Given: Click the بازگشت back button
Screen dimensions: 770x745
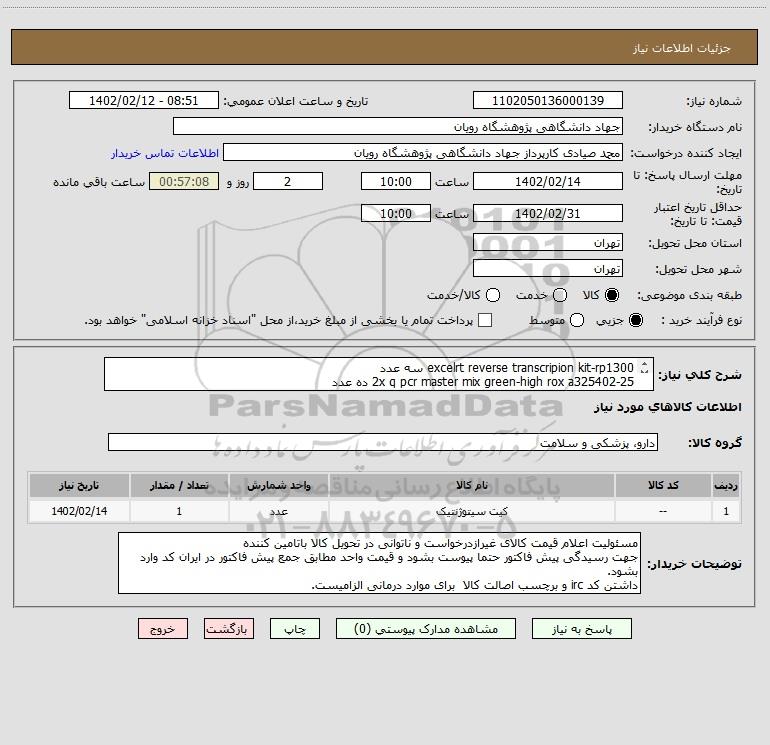Looking at the screenshot, I should (x=229, y=629).
